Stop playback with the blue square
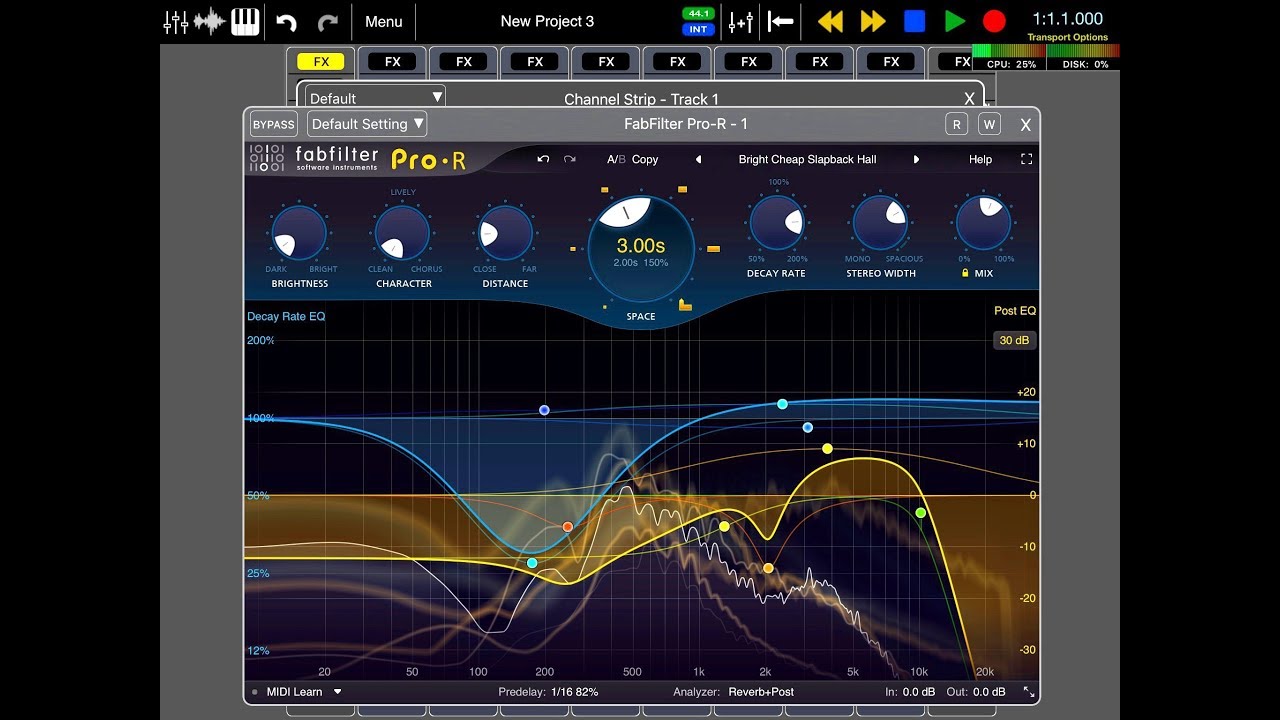 tap(914, 21)
